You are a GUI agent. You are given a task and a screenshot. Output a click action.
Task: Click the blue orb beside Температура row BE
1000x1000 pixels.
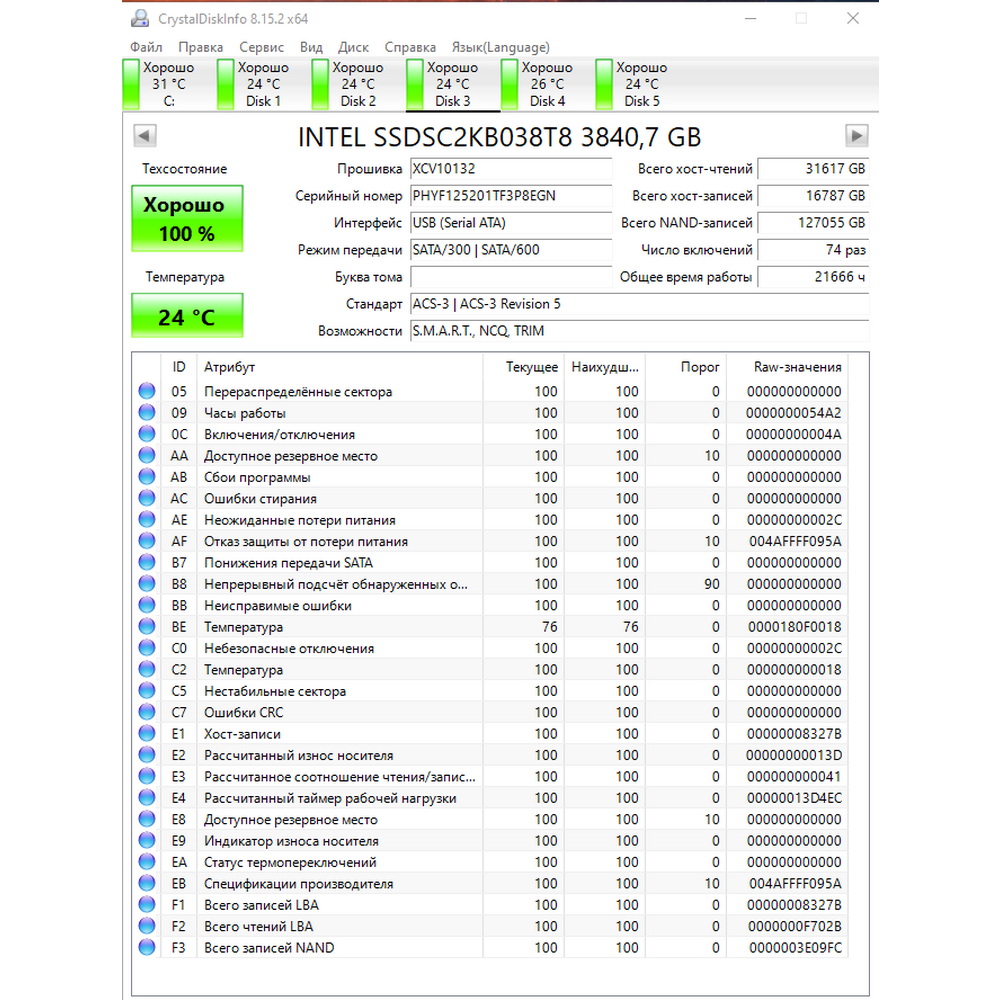point(147,627)
